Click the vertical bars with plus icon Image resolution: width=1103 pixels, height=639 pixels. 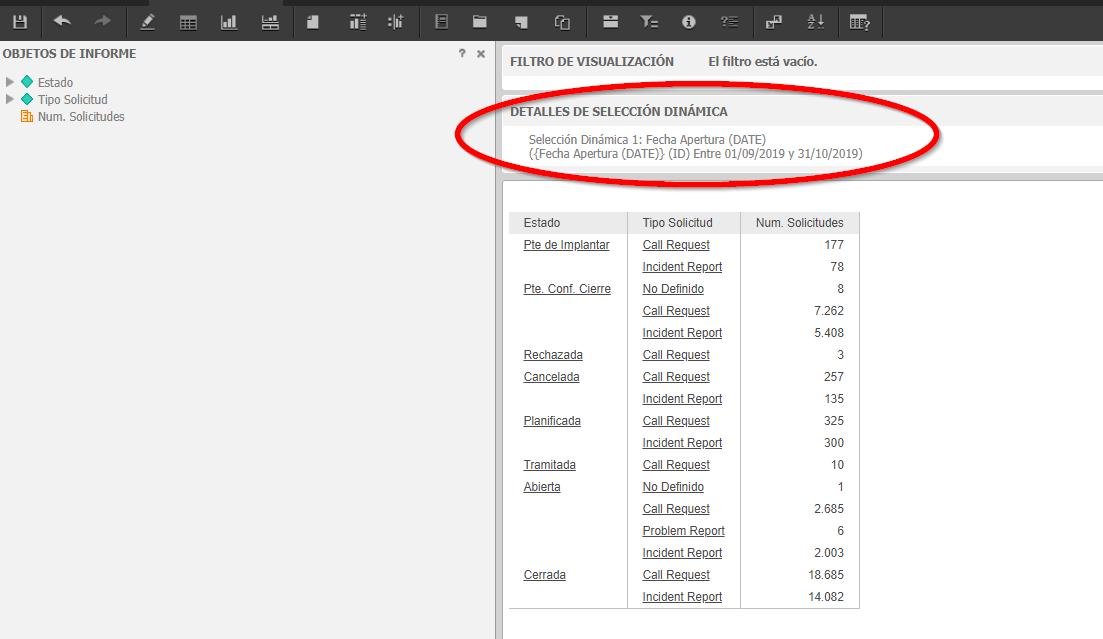pyautogui.click(x=396, y=23)
